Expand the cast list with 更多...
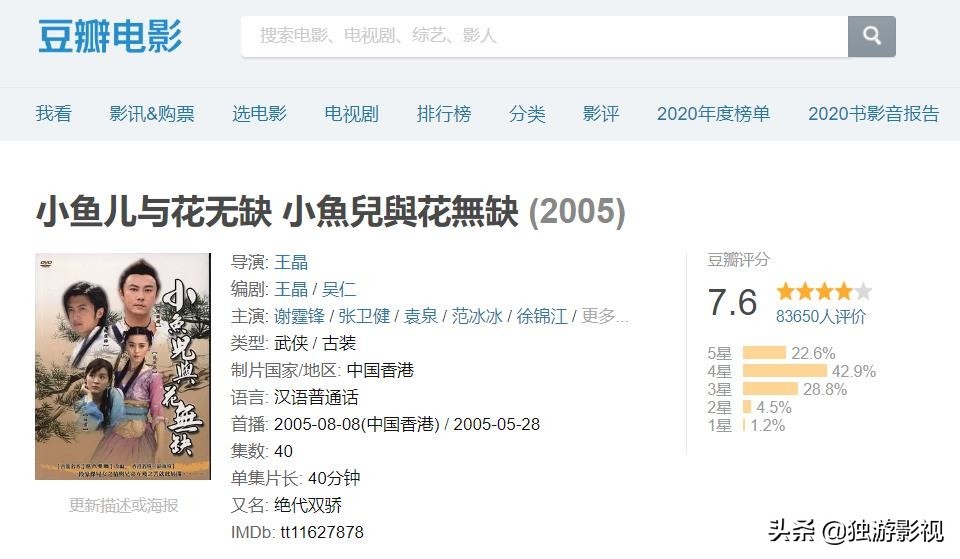The image size is (960, 559). pyautogui.click(x=605, y=316)
